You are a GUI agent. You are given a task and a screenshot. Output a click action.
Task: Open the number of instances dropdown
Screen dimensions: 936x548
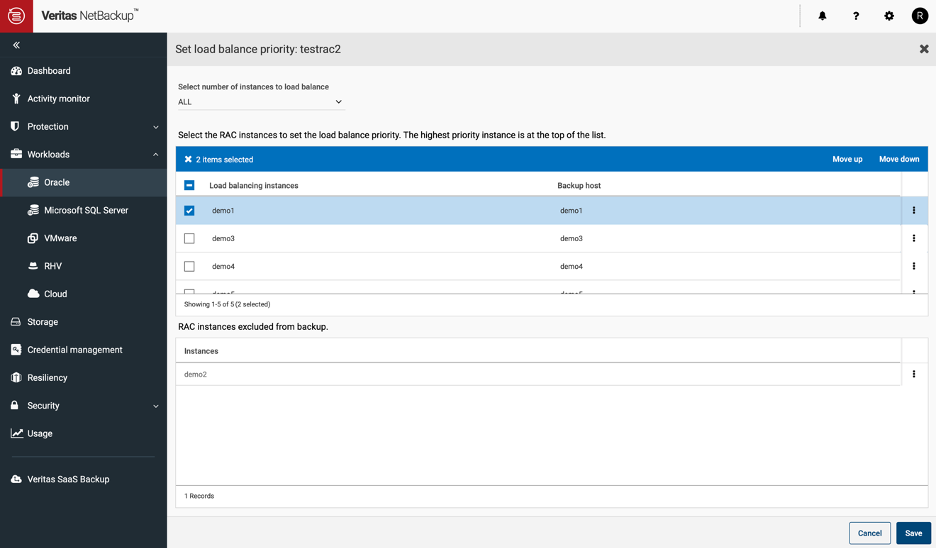point(261,102)
